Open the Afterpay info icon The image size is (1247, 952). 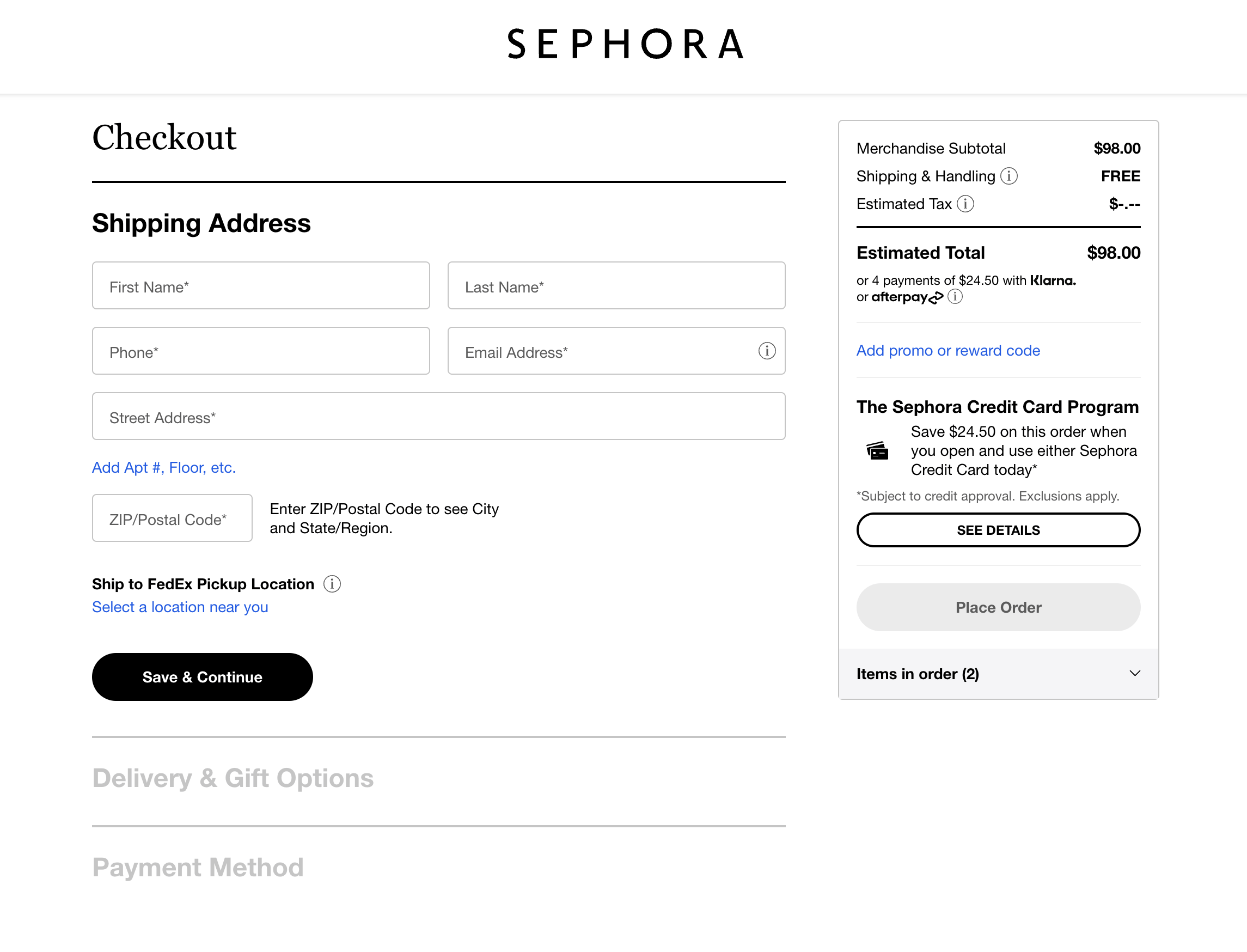[955, 296]
